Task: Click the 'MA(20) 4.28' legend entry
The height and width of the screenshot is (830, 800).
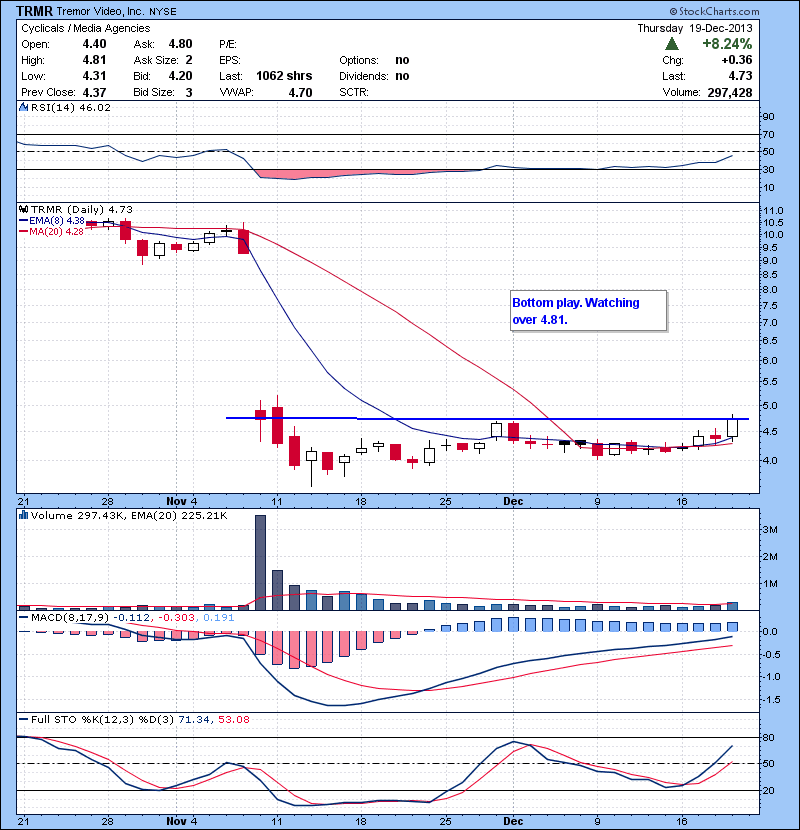Action: click(x=56, y=231)
